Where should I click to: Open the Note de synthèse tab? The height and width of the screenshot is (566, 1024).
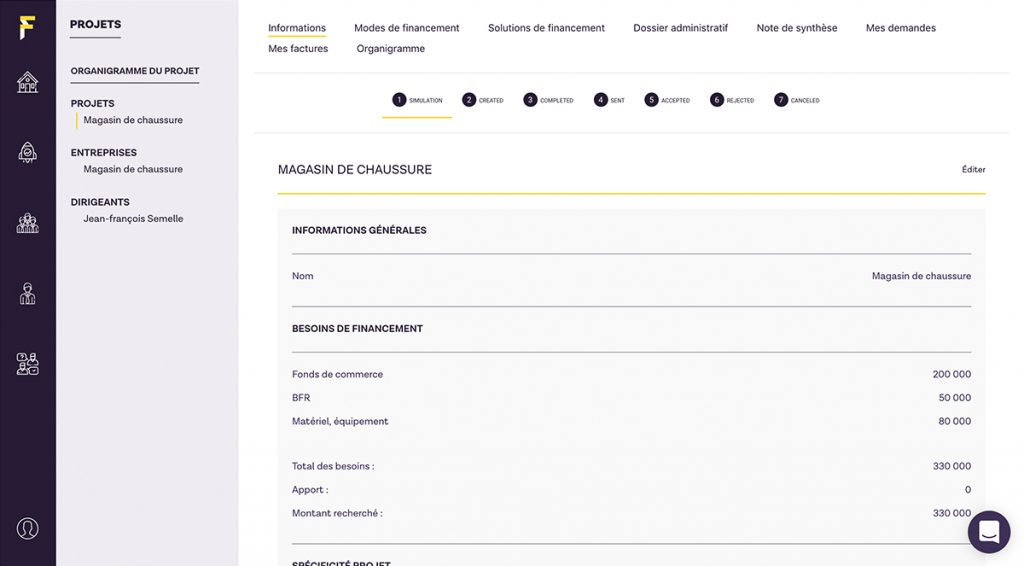point(796,28)
